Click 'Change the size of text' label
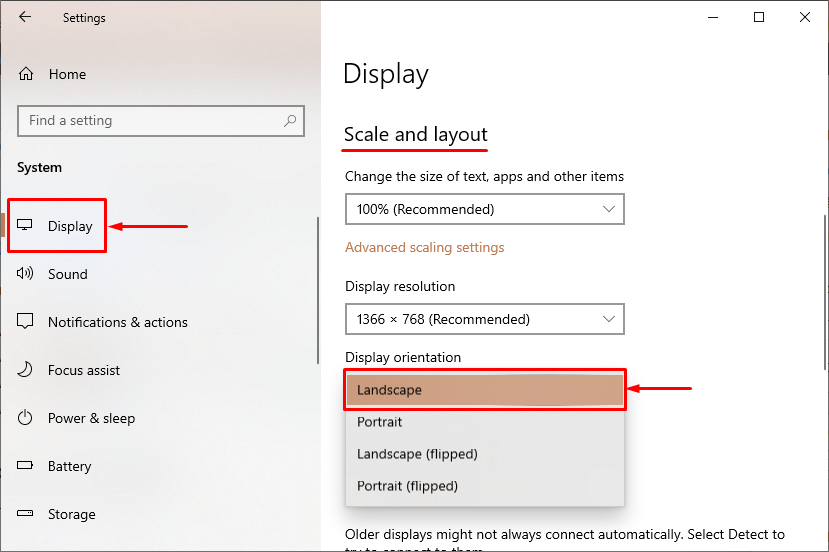The image size is (829, 552). pos(484,177)
